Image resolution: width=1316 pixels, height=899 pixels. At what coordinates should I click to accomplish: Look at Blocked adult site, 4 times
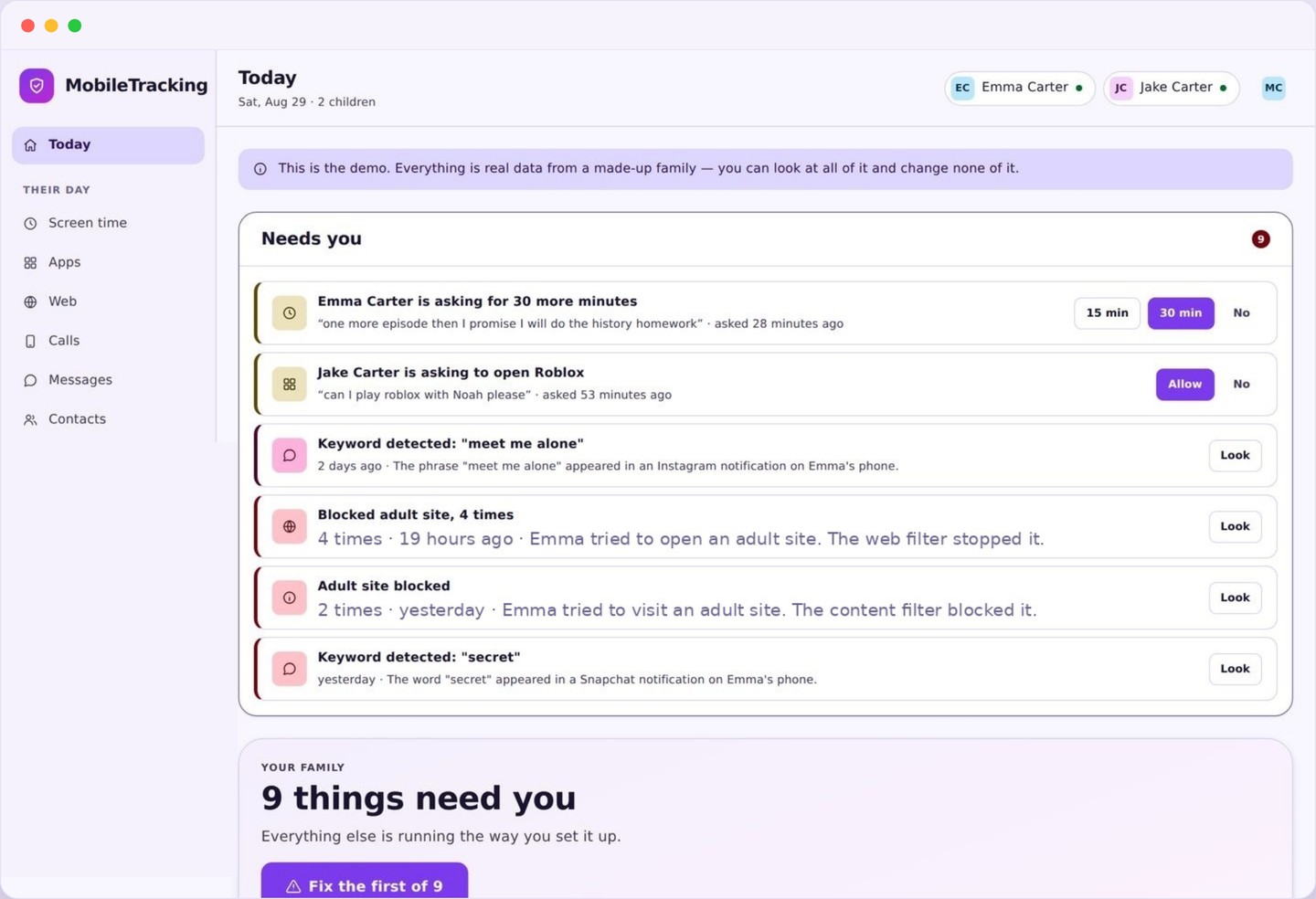[1235, 527]
